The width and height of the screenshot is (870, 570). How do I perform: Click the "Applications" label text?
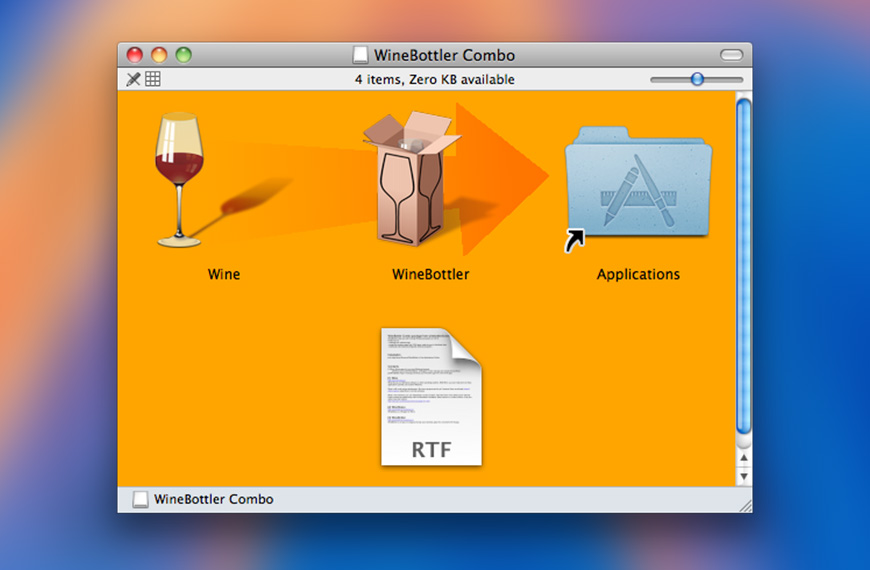(x=638, y=274)
